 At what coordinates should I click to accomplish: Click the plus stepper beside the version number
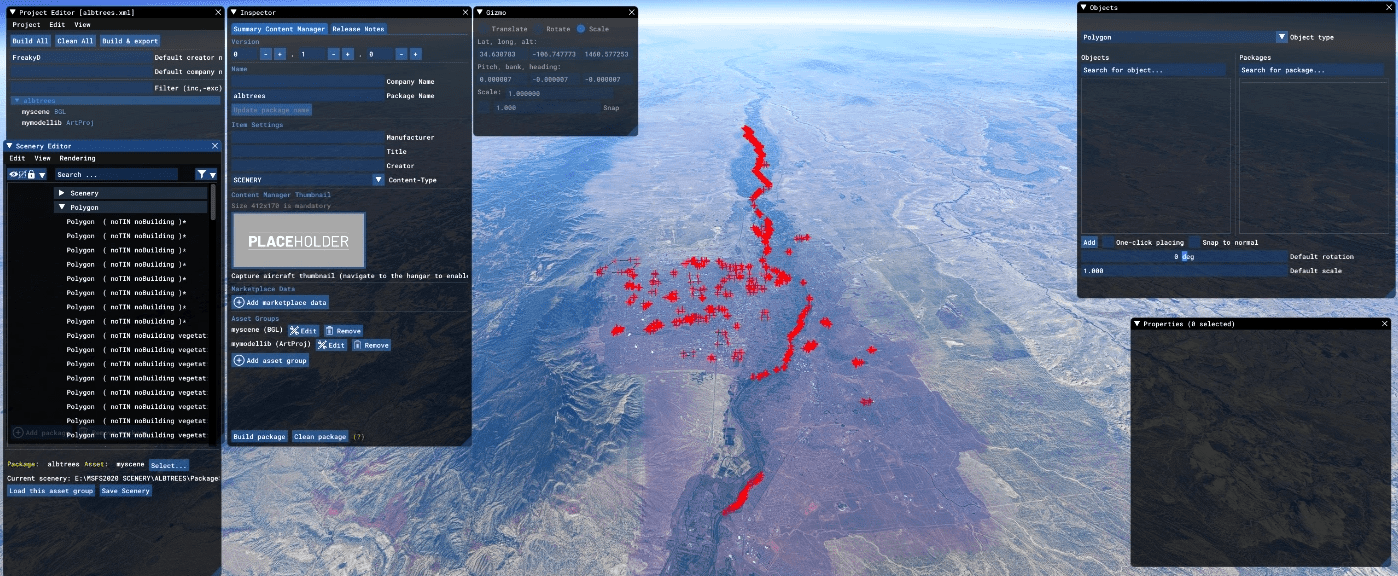[279, 54]
